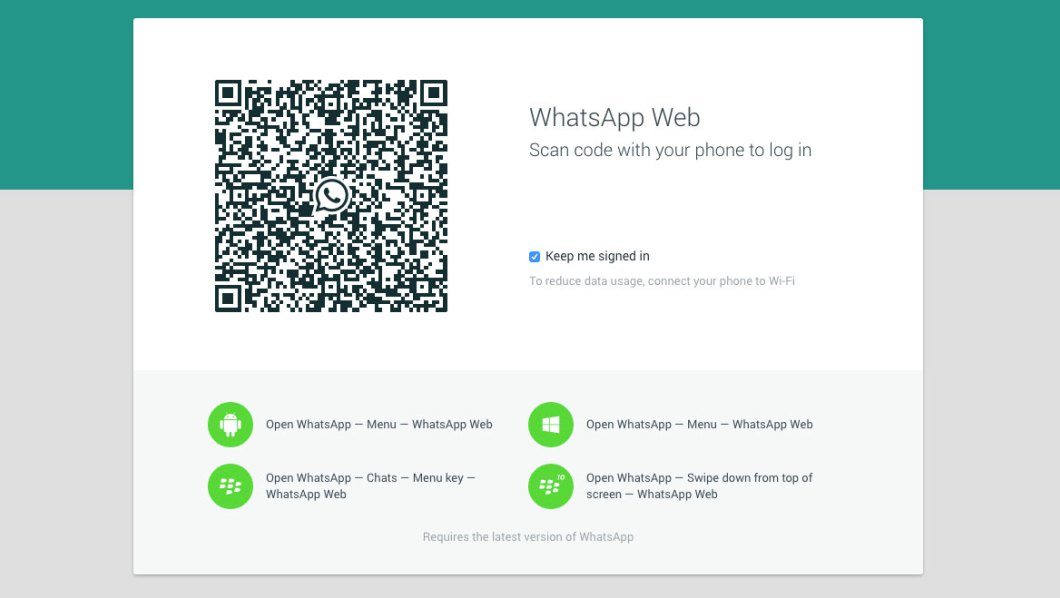This screenshot has width=1060, height=598.
Task: Click the QR code image
Action: 331,196
